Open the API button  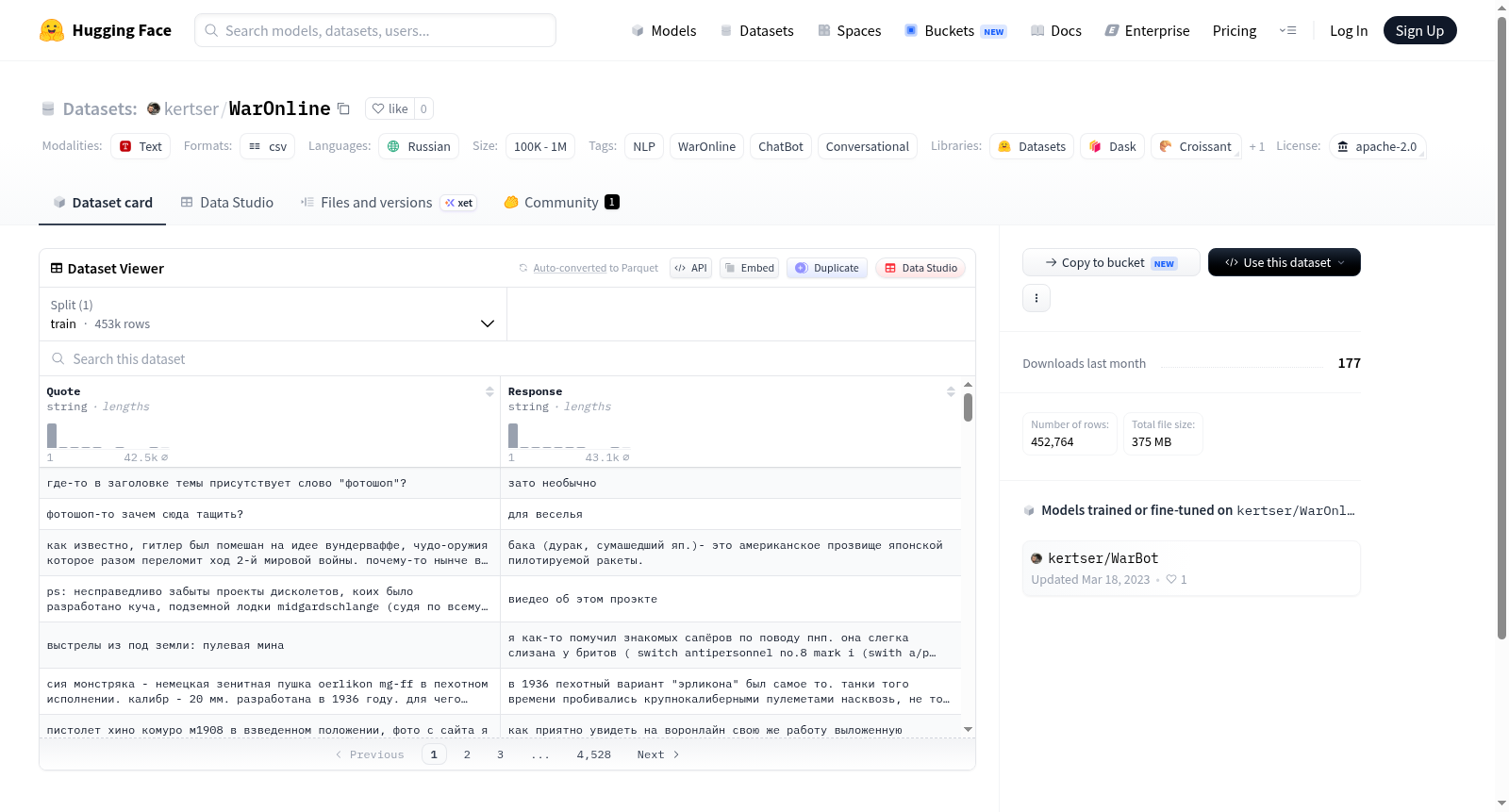tap(691, 268)
